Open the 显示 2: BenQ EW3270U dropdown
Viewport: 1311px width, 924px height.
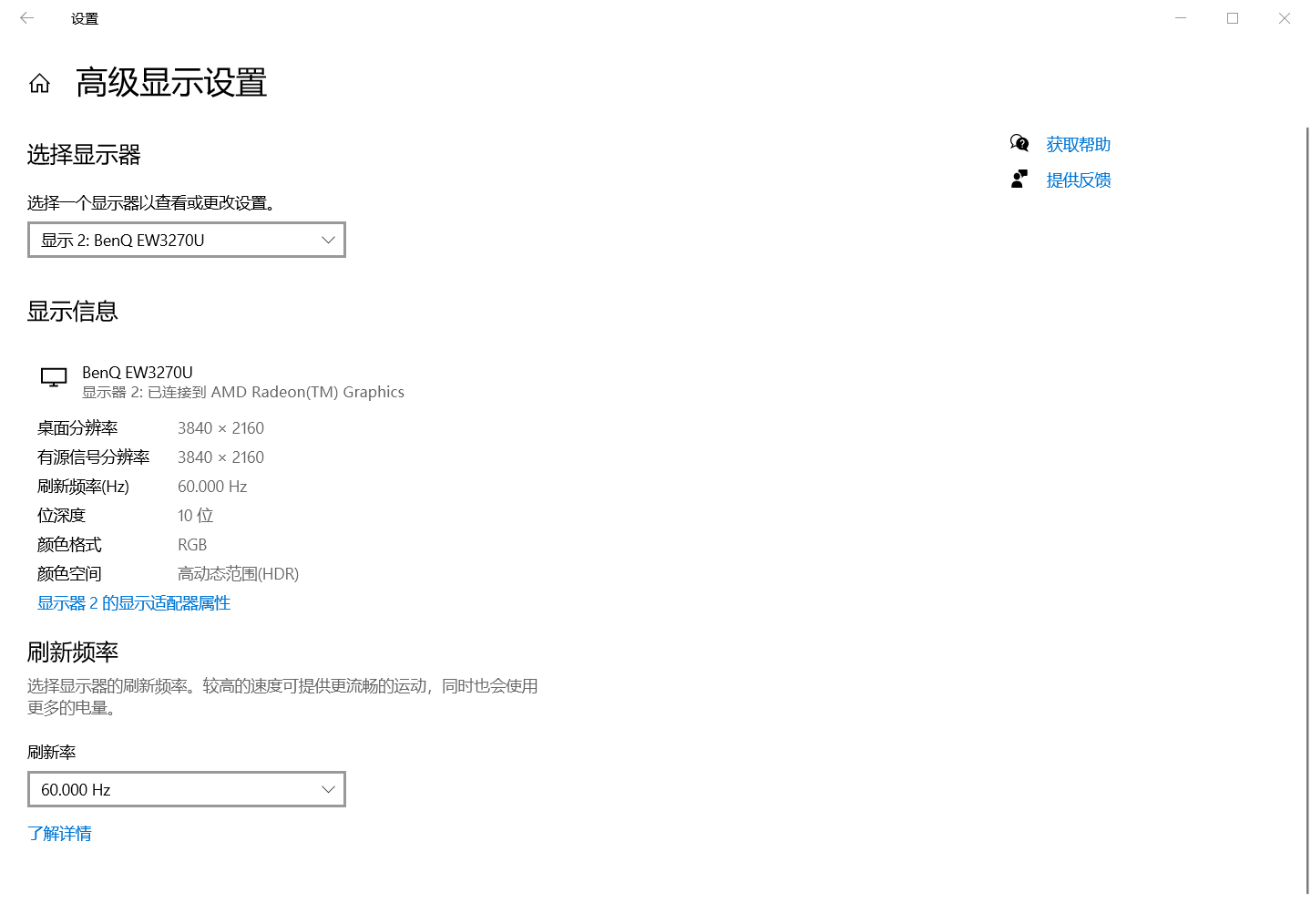tap(187, 240)
